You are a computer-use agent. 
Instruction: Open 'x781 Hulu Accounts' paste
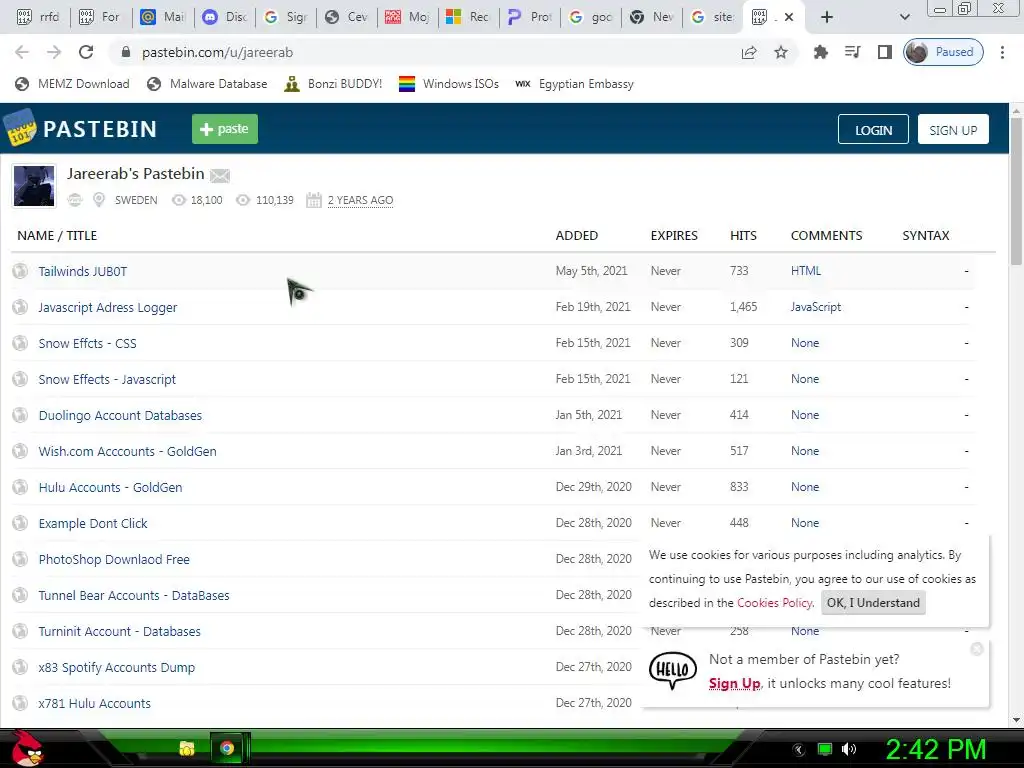pyautogui.click(x=95, y=703)
